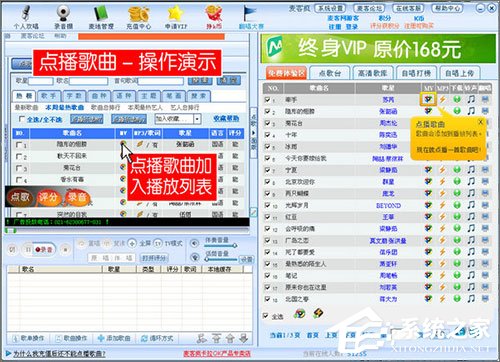Open the 加入收藏 dropdown
Viewport: 500px width, 362px height.
click(x=178, y=119)
